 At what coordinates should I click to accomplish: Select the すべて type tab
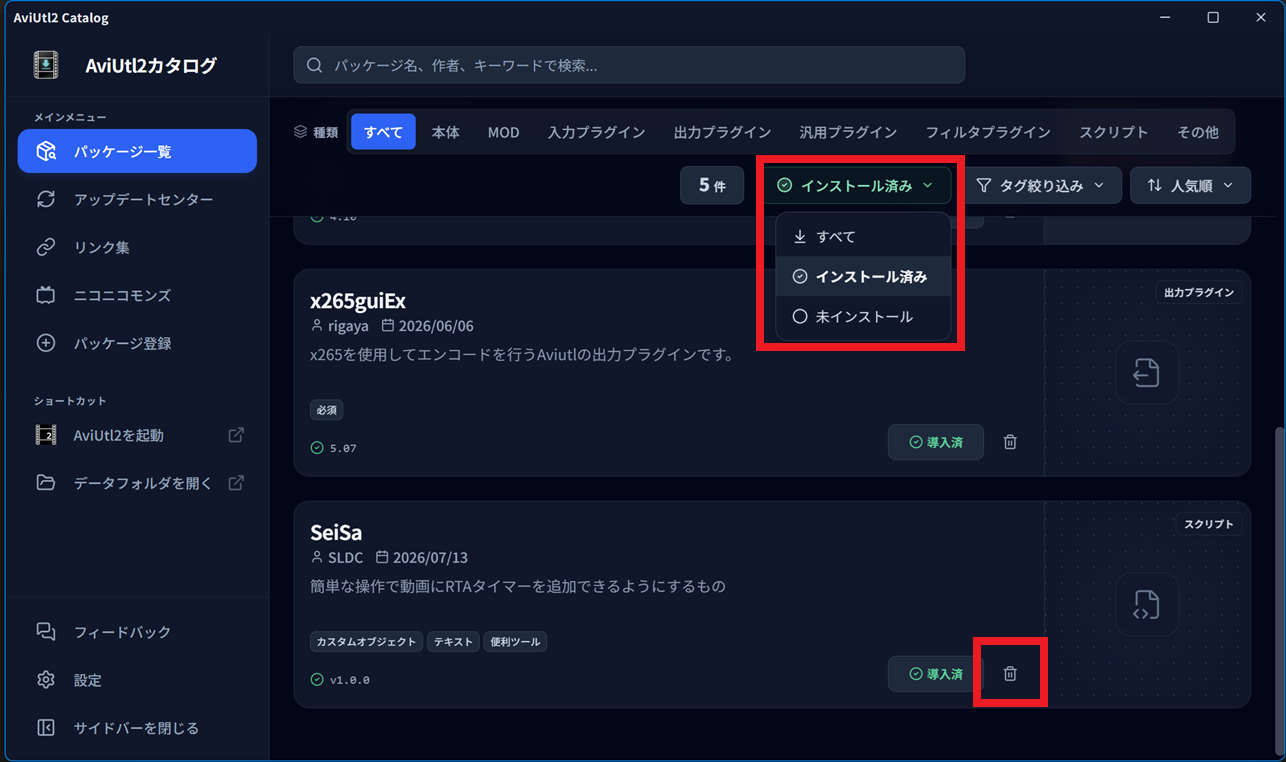(x=383, y=132)
